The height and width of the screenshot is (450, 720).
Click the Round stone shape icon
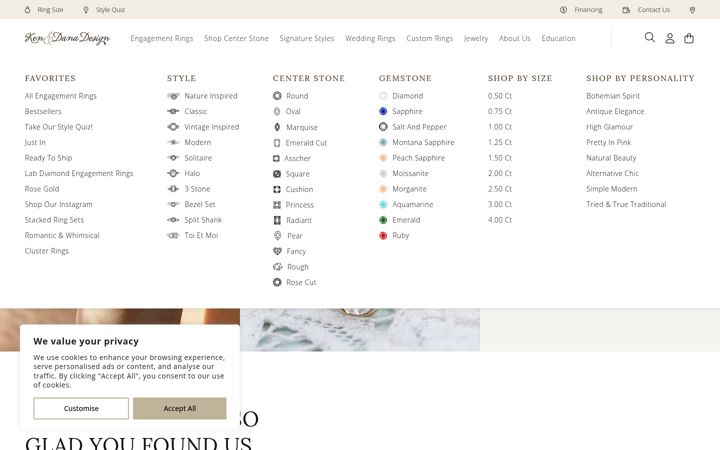click(277, 96)
